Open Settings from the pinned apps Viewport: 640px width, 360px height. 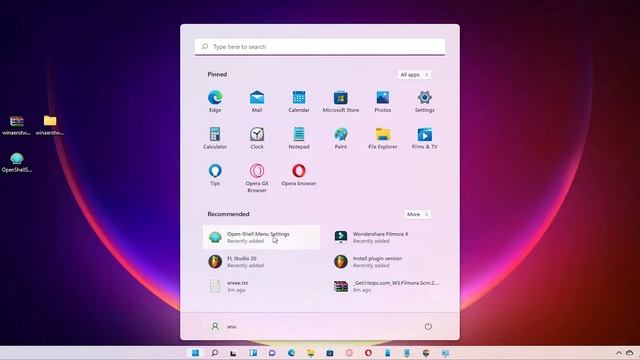[x=424, y=101]
